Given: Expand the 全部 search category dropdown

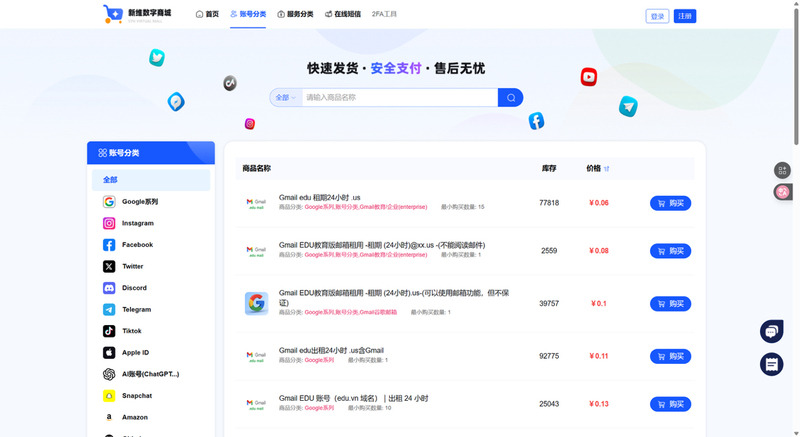Looking at the screenshot, I should [x=286, y=98].
